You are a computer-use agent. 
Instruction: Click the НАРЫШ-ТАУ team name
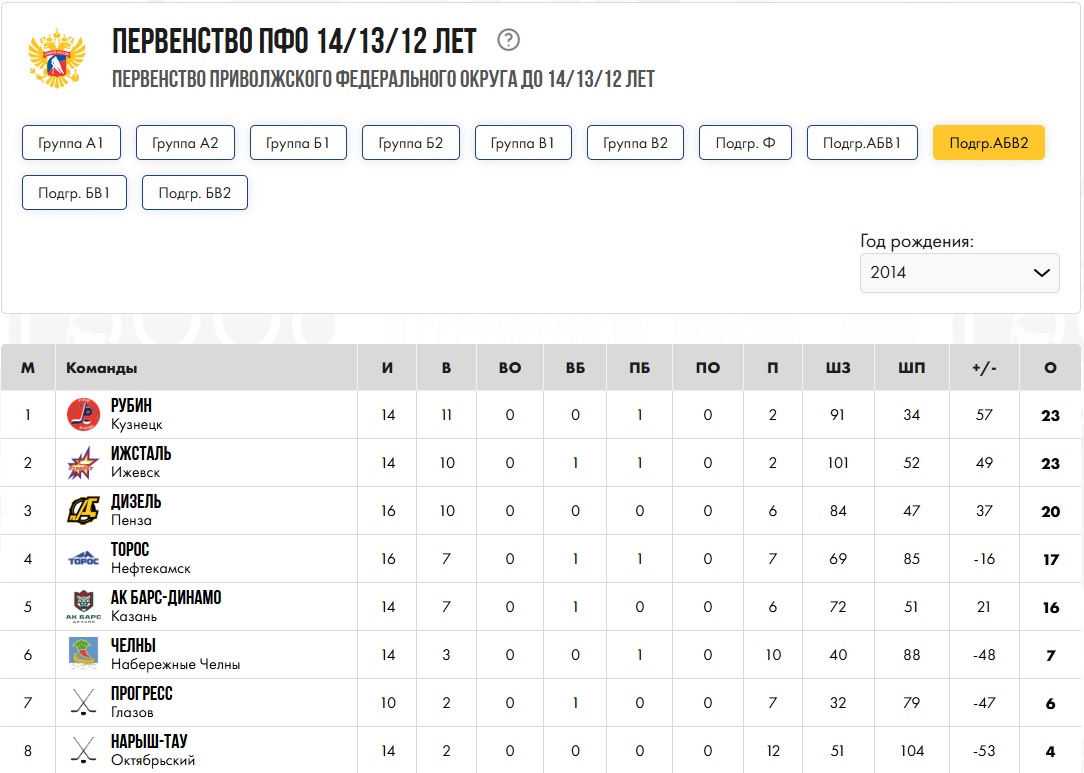click(149, 741)
